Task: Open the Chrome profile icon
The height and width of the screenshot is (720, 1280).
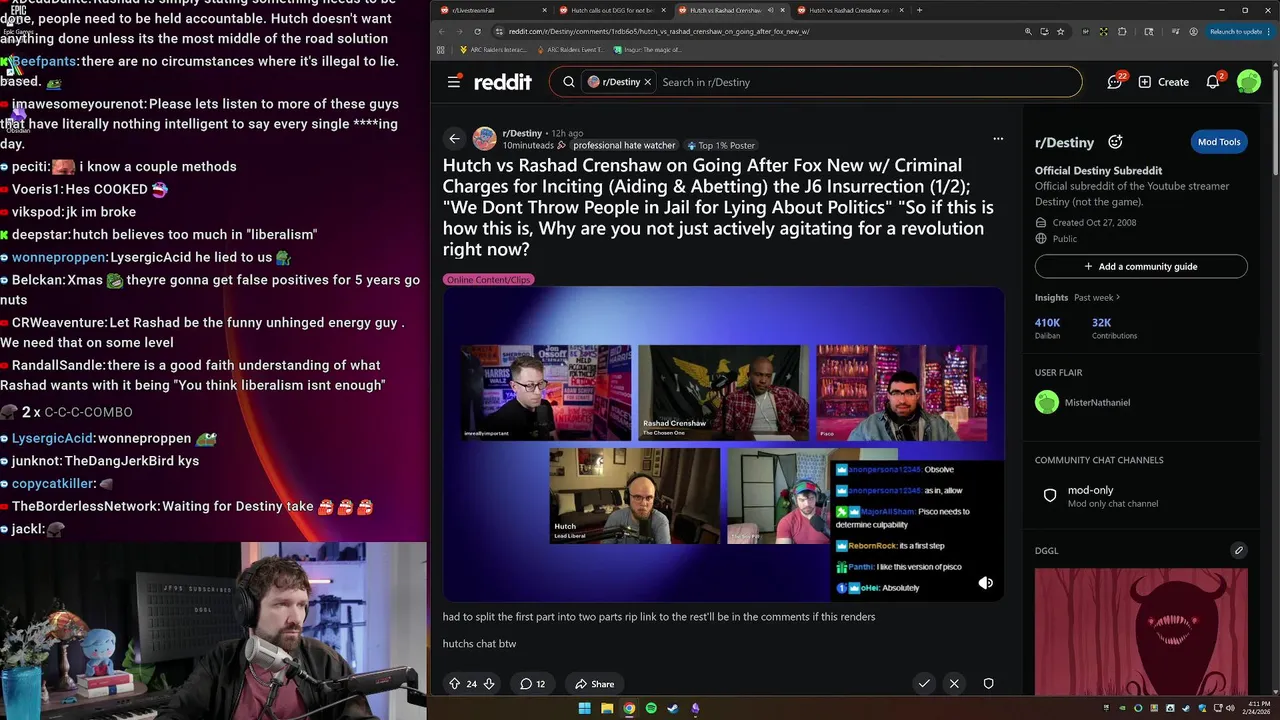Action: [x=1194, y=31]
